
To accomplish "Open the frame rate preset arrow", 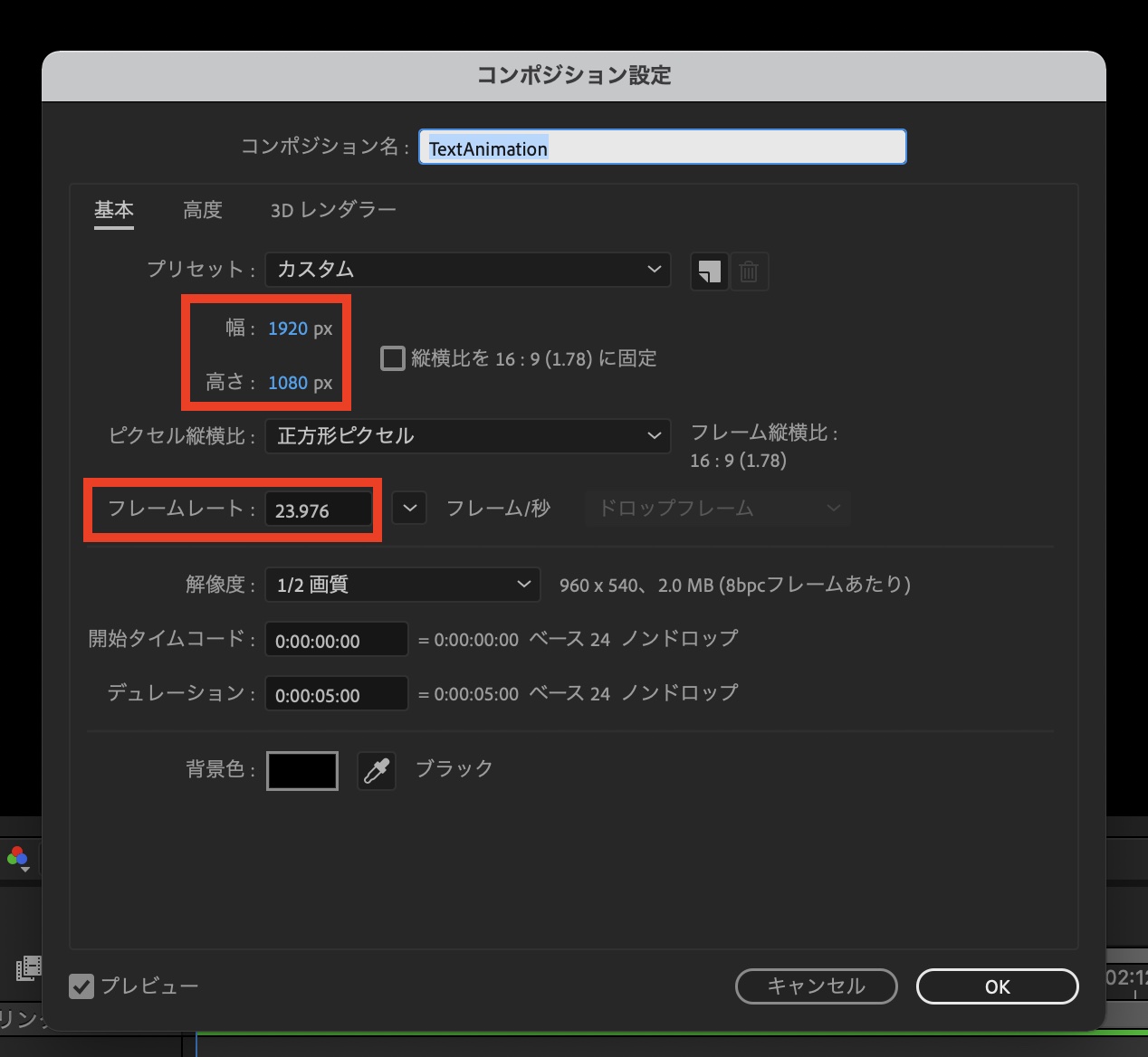I will coord(409,509).
